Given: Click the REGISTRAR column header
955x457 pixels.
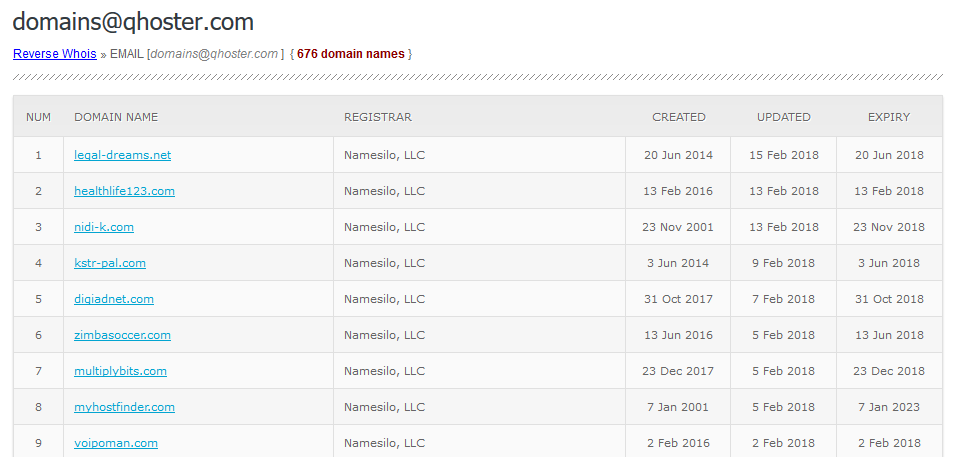Looking at the screenshot, I should click(x=378, y=117).
